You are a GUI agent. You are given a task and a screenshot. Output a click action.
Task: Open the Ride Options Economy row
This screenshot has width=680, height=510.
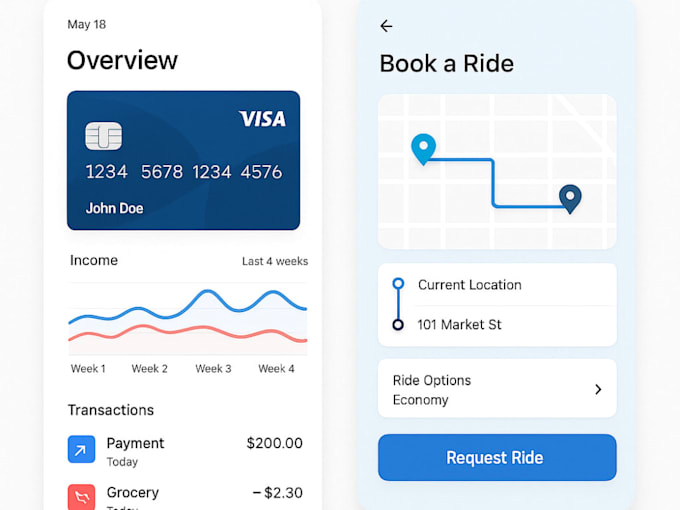[497, 389]
